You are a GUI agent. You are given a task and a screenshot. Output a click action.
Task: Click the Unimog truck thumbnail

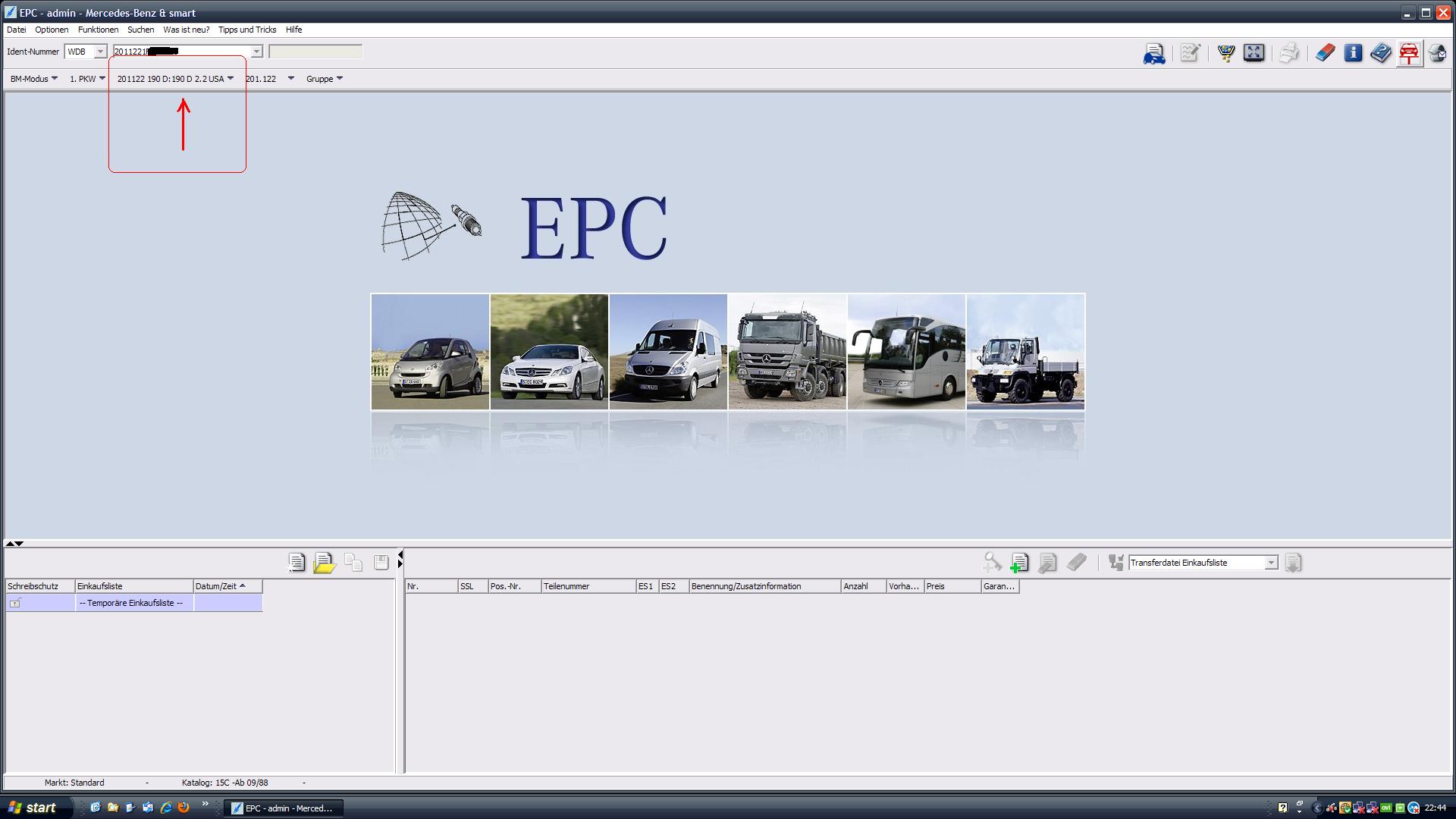(x=1025, y=352)
